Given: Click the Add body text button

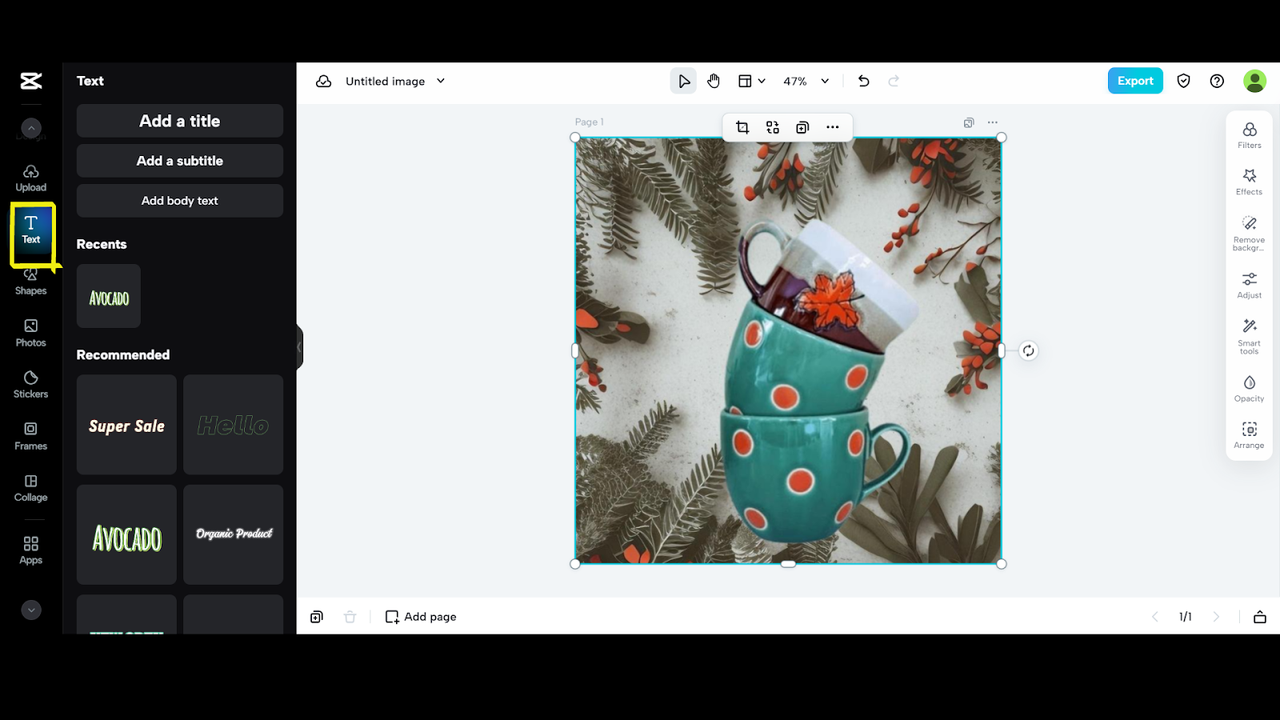Looking at the screenshot, I should (180, 201).
